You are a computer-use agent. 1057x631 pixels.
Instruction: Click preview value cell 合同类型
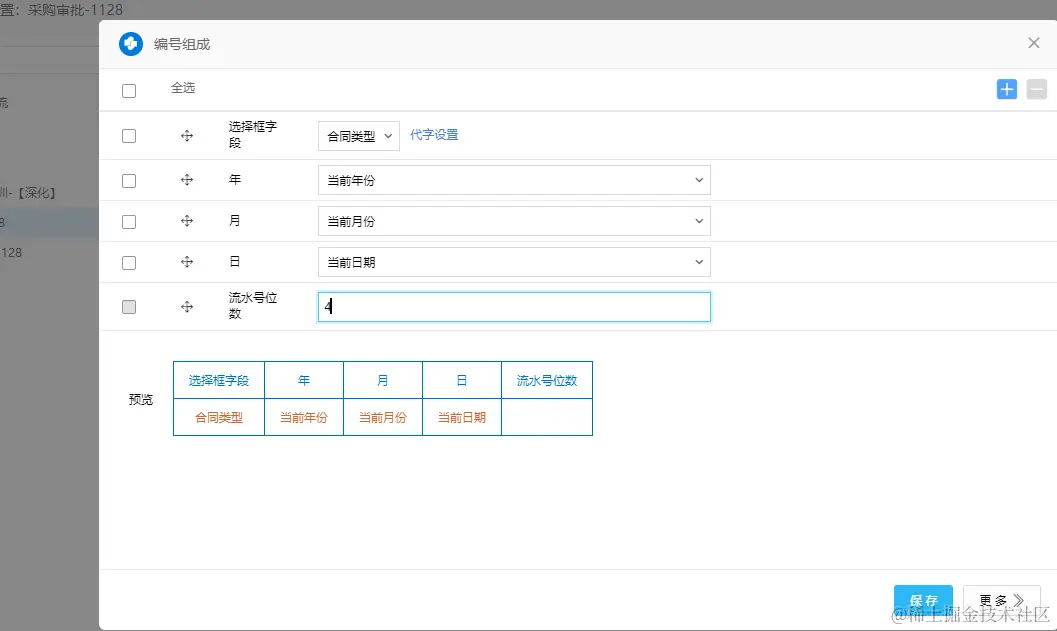pos(219,417)
